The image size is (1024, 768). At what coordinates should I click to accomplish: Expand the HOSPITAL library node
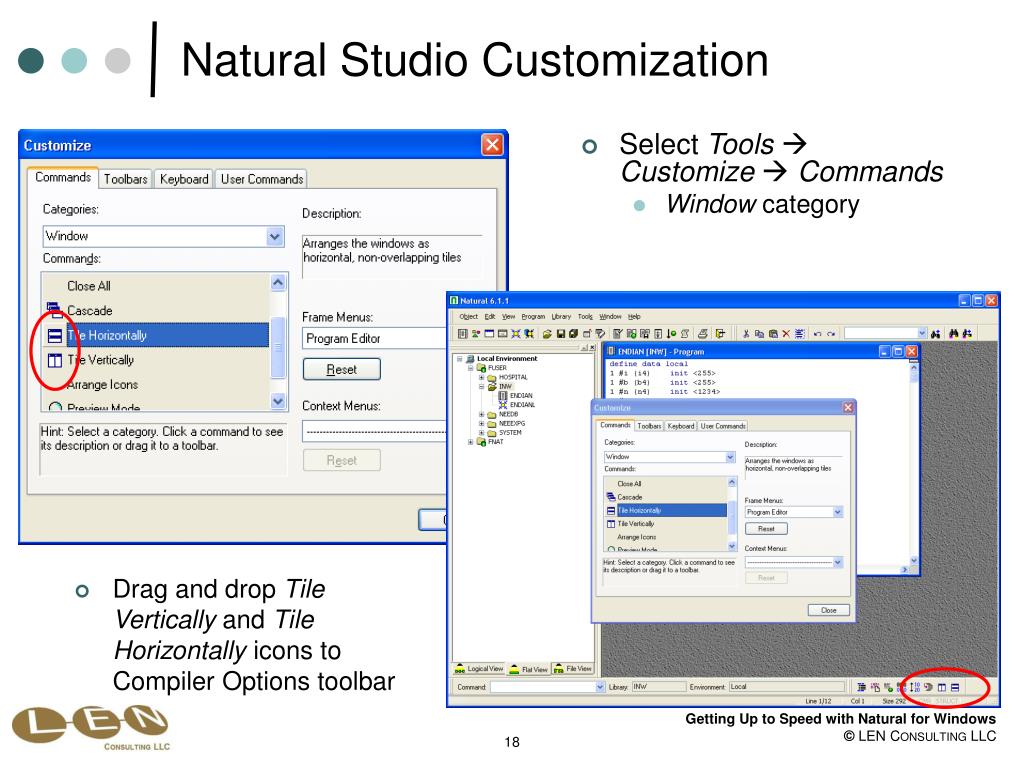click(481, 377)
